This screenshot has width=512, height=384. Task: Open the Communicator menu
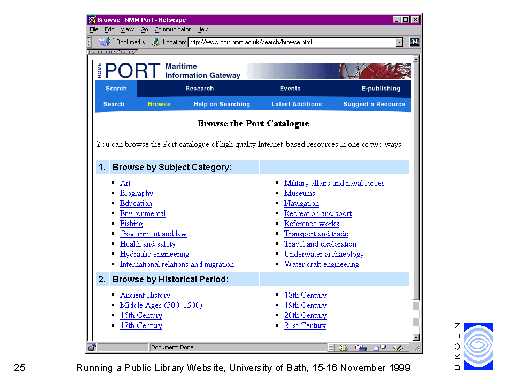173,29
